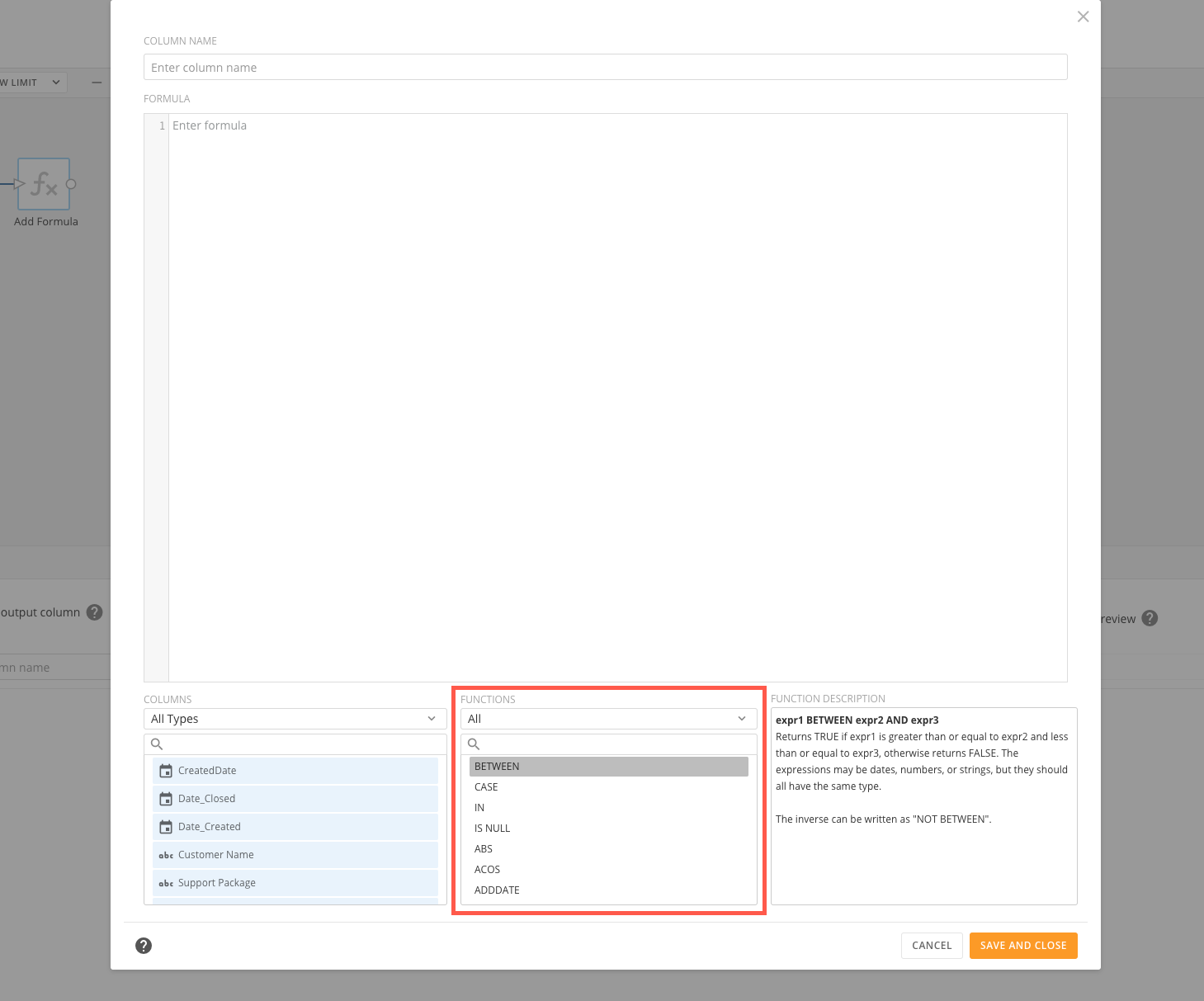The height and width of the screenshot is (1001, 1204).
Task: Click the Add Formula fx node icon
Action: click(x=45, y=185)
